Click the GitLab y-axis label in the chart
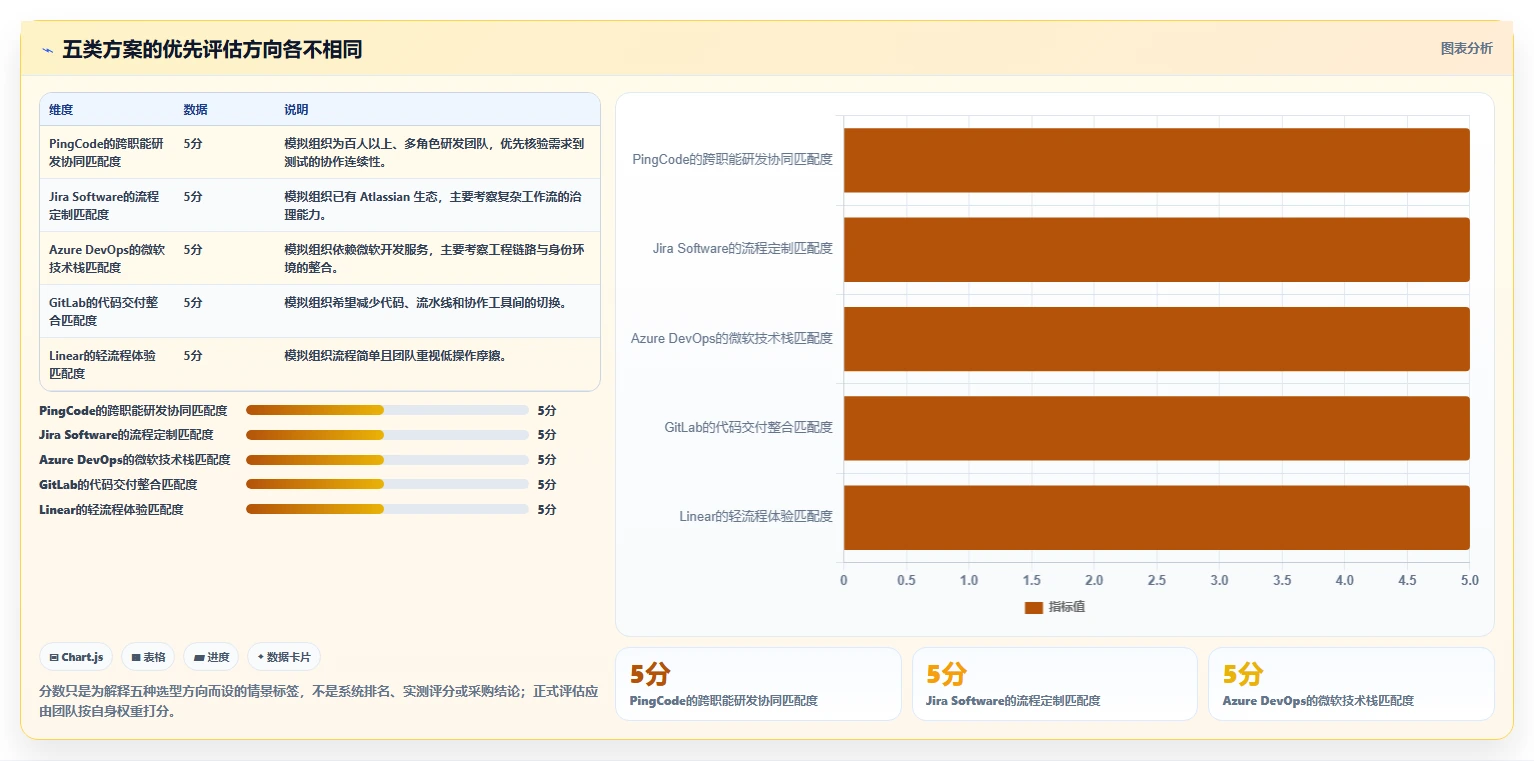This screenshot has width=1534, height=761. [748, 427]
